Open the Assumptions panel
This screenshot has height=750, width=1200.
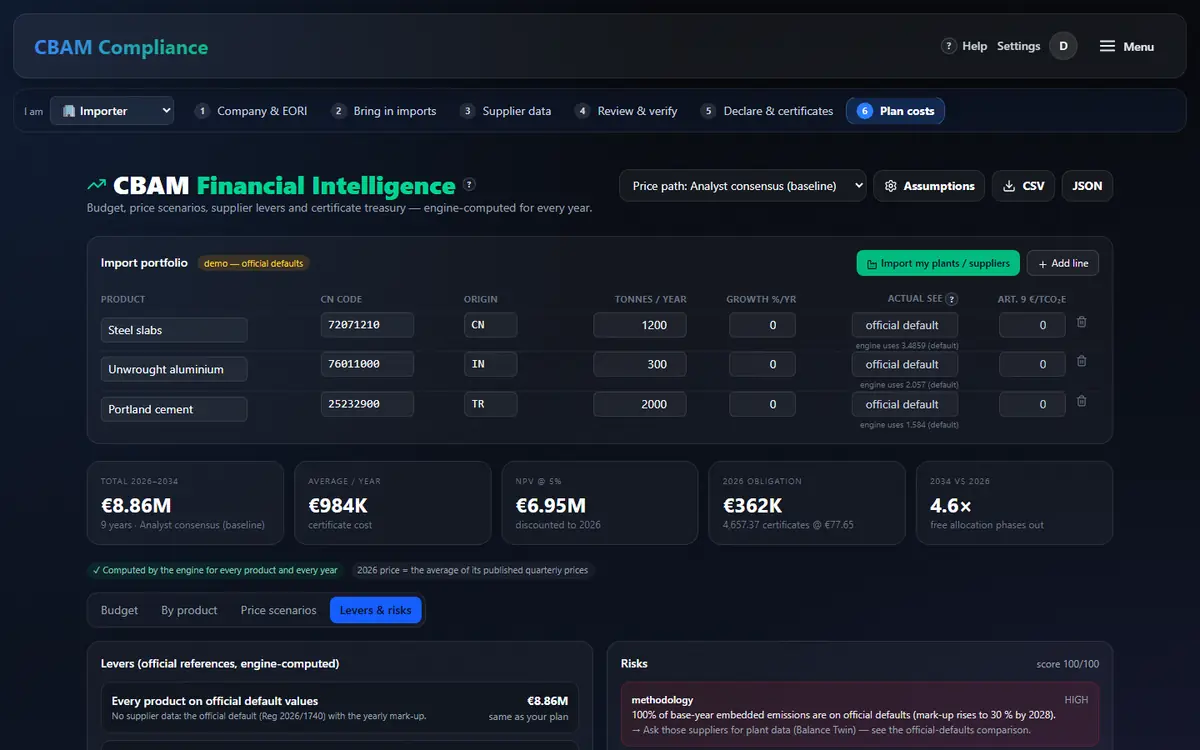929,186
